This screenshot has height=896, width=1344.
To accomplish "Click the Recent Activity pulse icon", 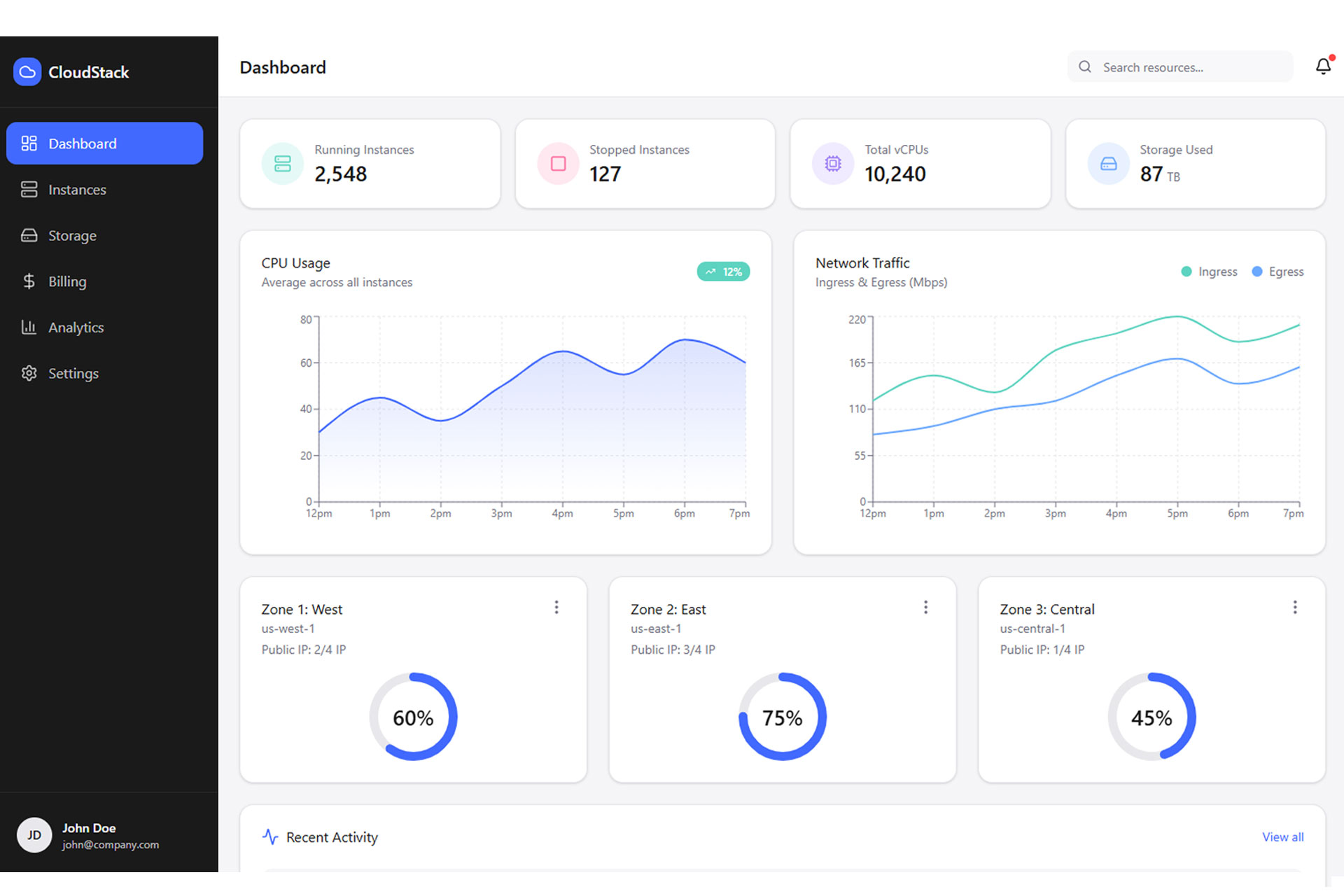I will [270, 836].
